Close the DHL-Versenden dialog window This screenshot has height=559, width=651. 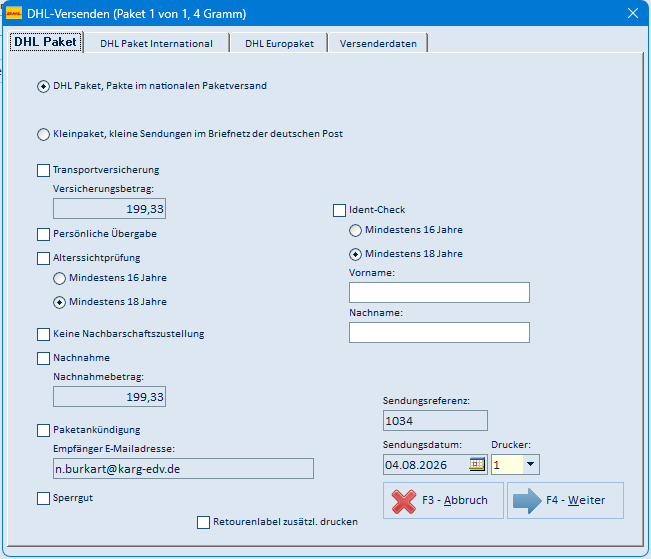click(x=633, y=13)
